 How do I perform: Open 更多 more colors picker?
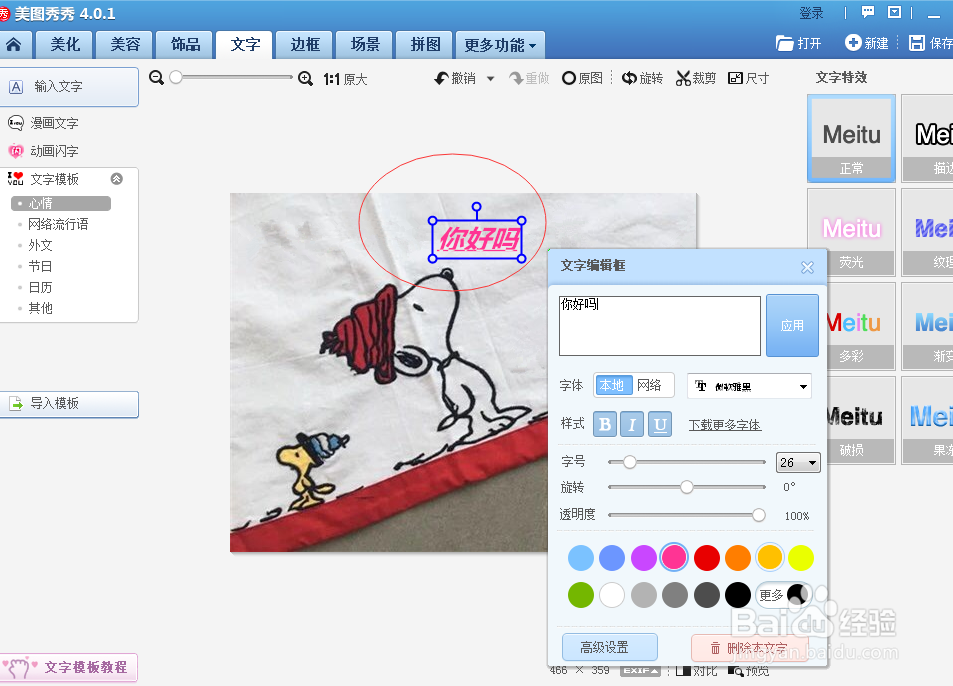[783, 595]
